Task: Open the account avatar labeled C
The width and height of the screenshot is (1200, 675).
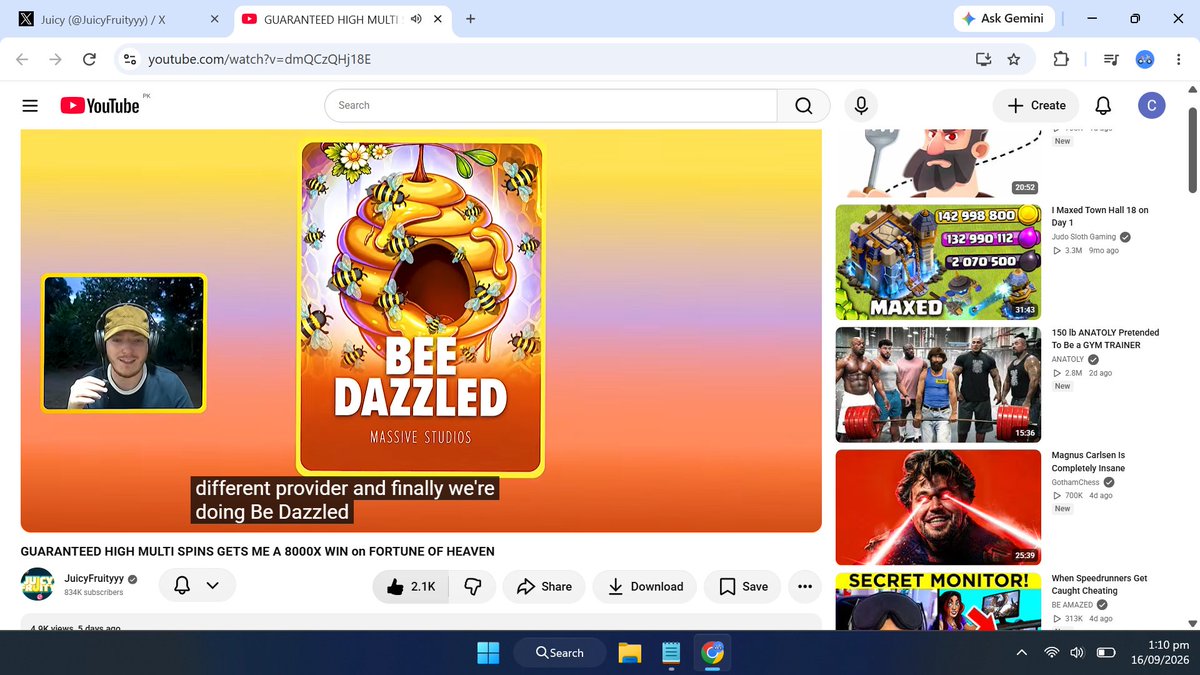Action: pyautogui.click(x=1152, y=105)
